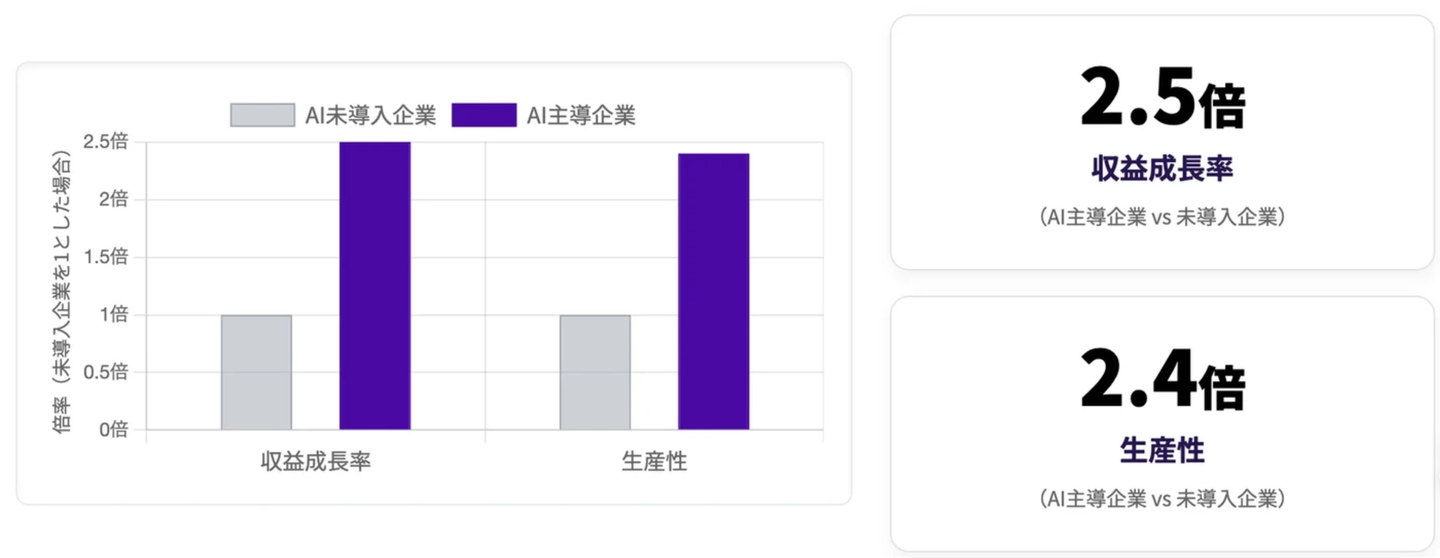The height and width of the screenshot is (558, 1440).
Task: Click the 収益成長率 heading in stat card
Action: click(x=1162, y=168)
